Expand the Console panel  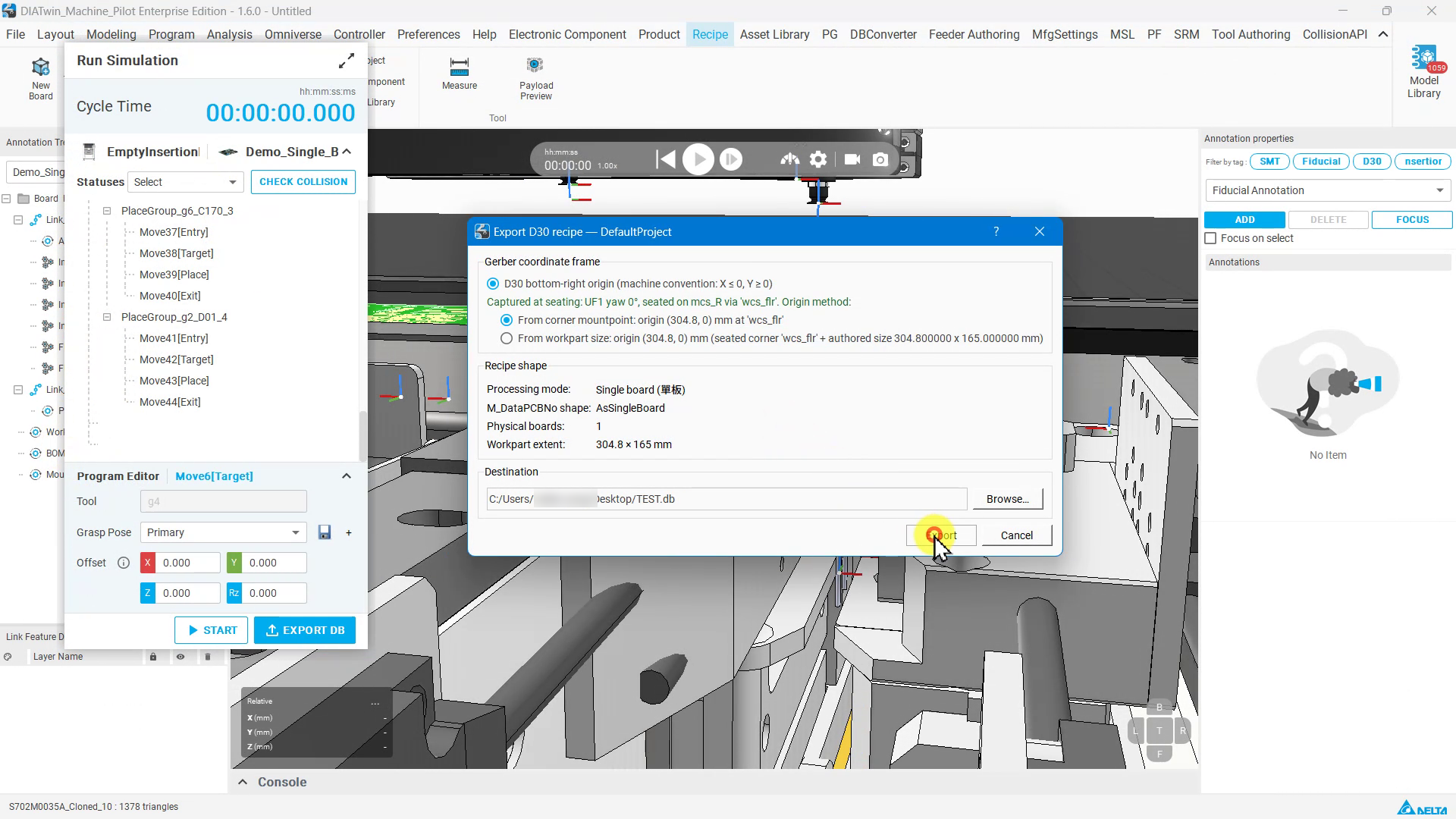pos(243,782)
